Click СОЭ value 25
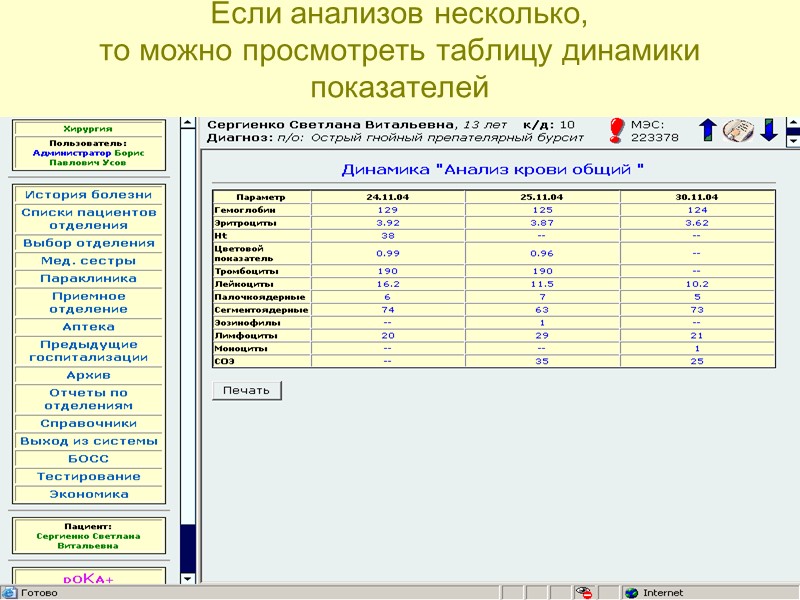Image resolution: width=800 pixels, height=600 pixels. (x=697, y=361)
